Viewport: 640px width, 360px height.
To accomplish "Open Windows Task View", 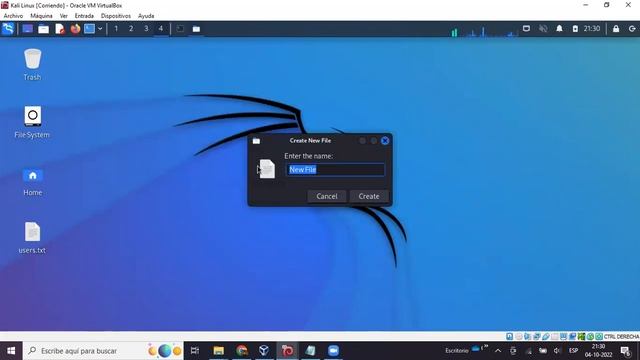I will point(195,351).
